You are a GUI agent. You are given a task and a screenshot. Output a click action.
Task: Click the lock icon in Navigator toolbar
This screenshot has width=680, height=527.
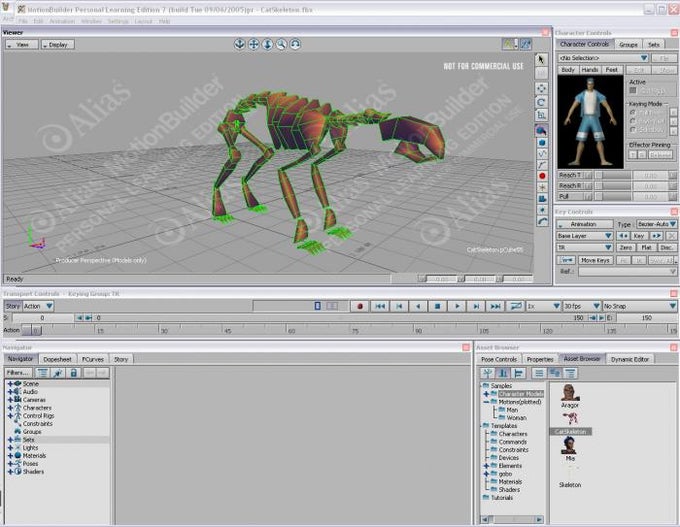tap(74, 373)
